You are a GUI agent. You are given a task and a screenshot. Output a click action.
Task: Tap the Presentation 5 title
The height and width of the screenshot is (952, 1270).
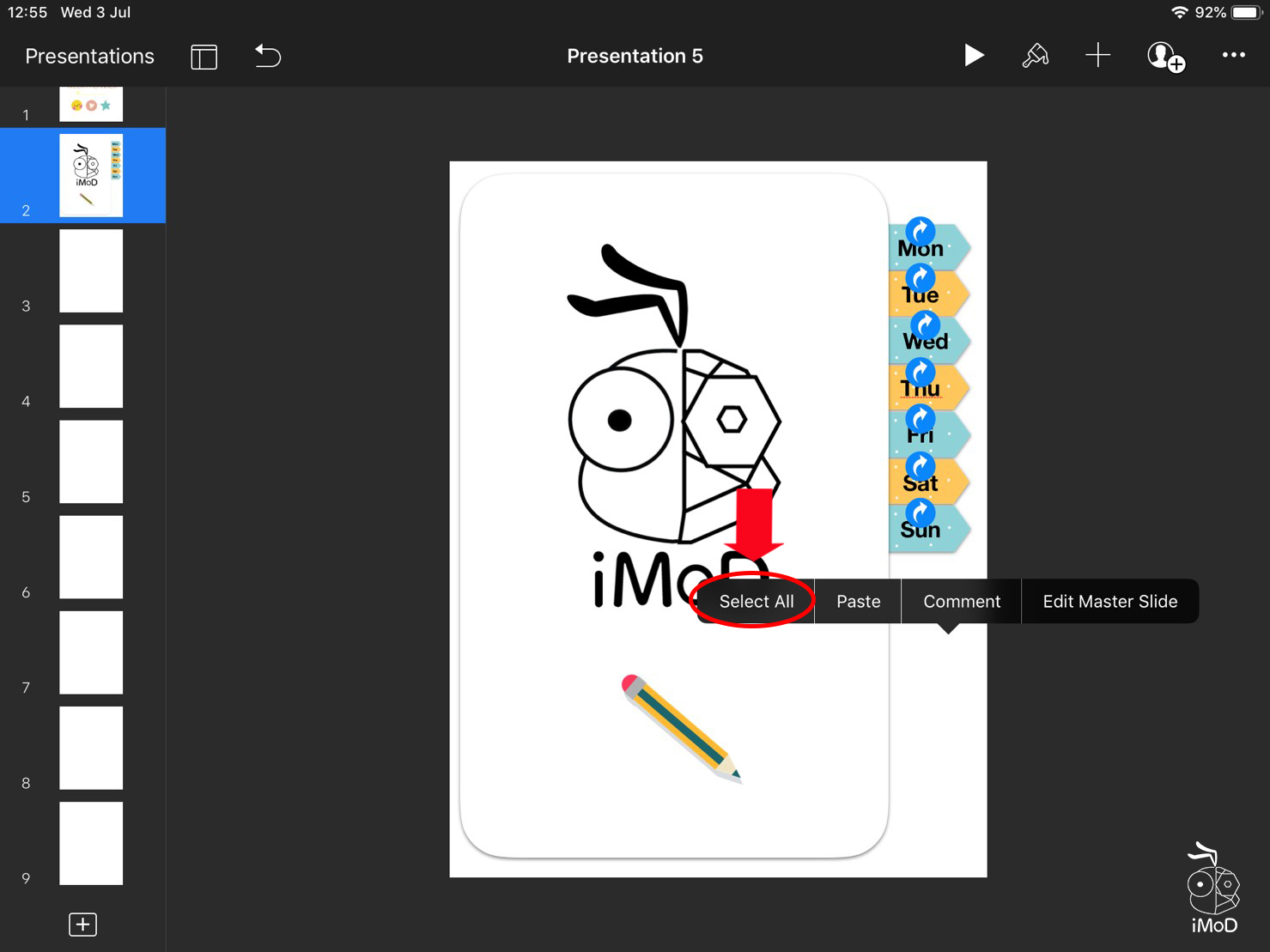point(635,57)
